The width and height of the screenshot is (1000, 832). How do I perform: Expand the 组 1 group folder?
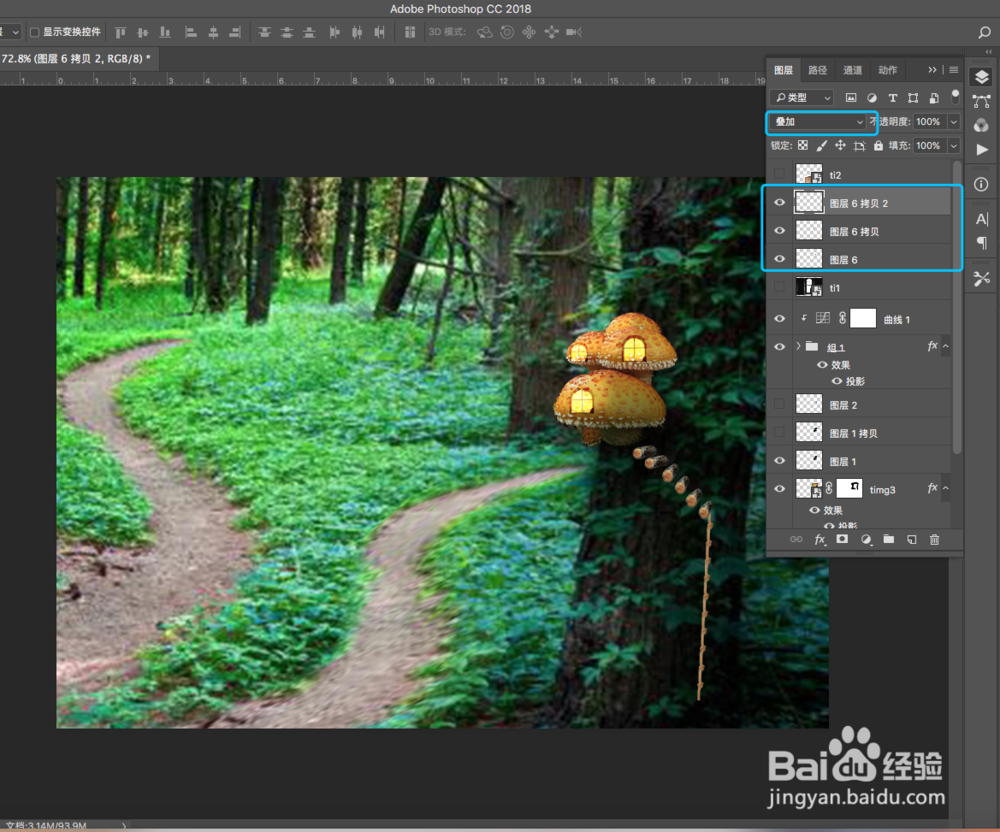798,346
